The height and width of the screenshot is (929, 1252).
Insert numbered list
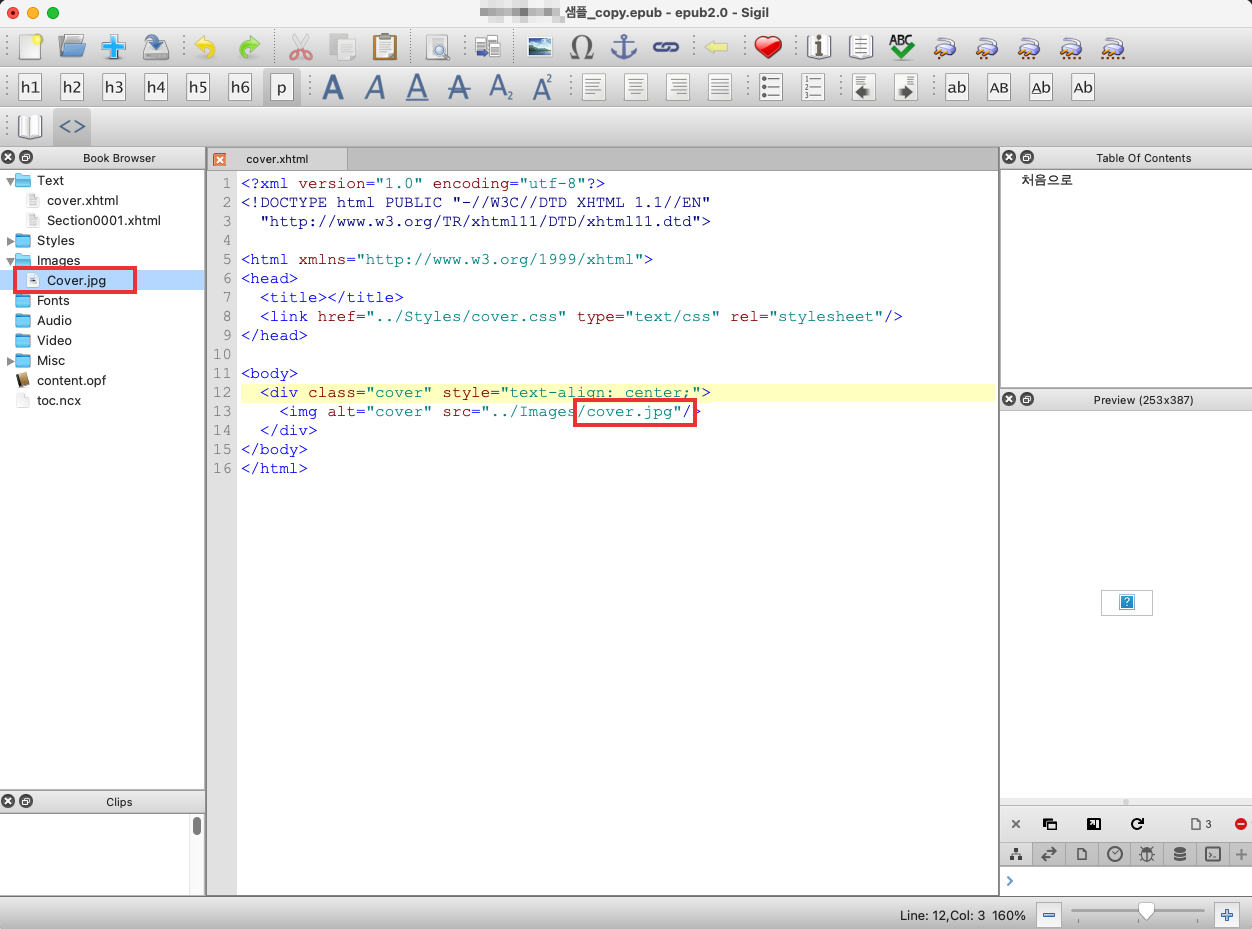tap(813, 87)
